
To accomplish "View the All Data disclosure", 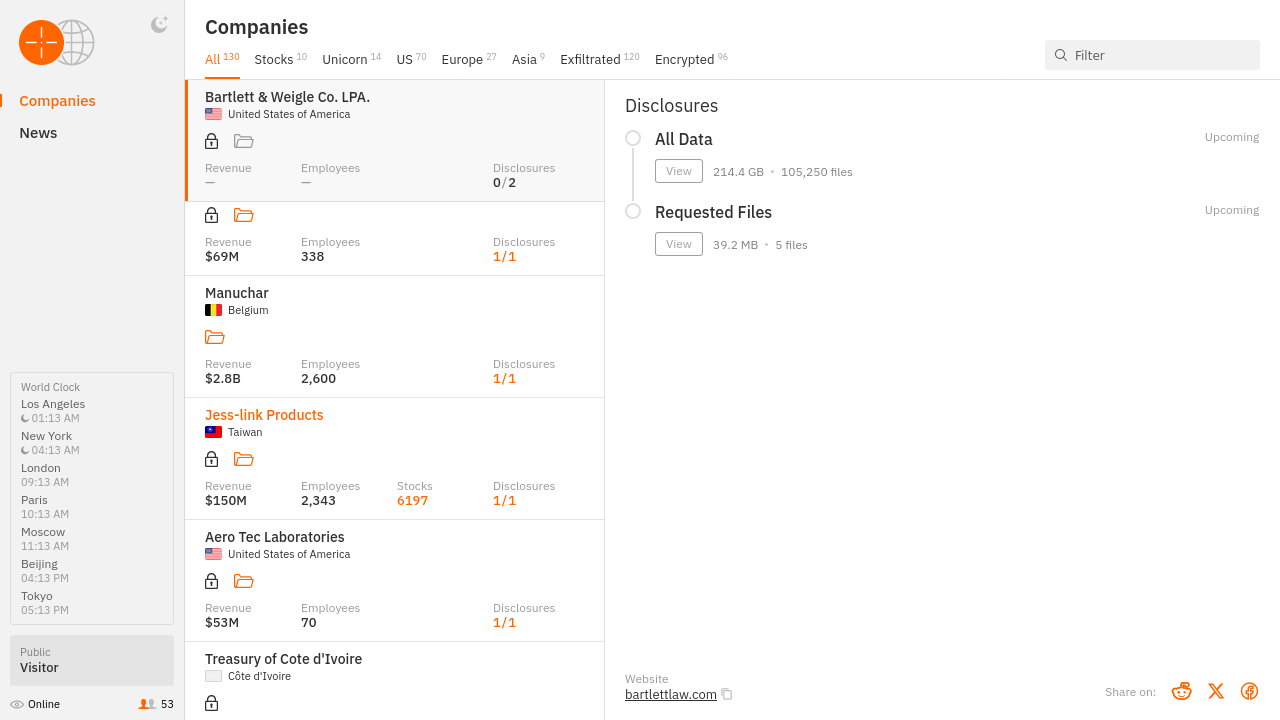I will pos(679,171).
